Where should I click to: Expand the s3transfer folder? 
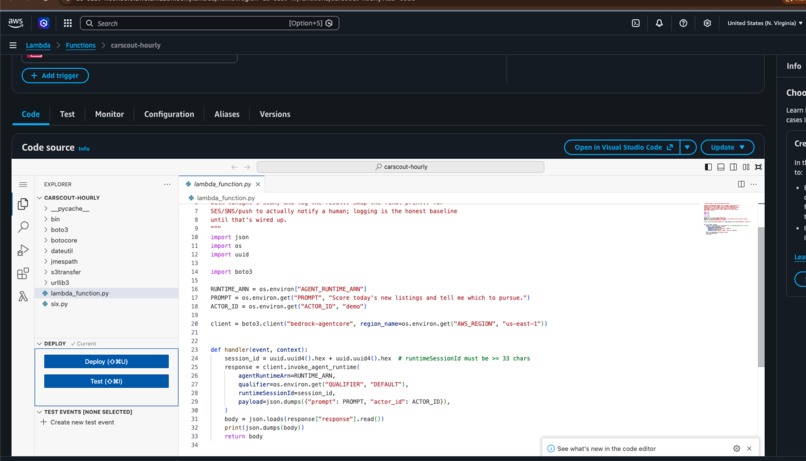coord(46,272)
